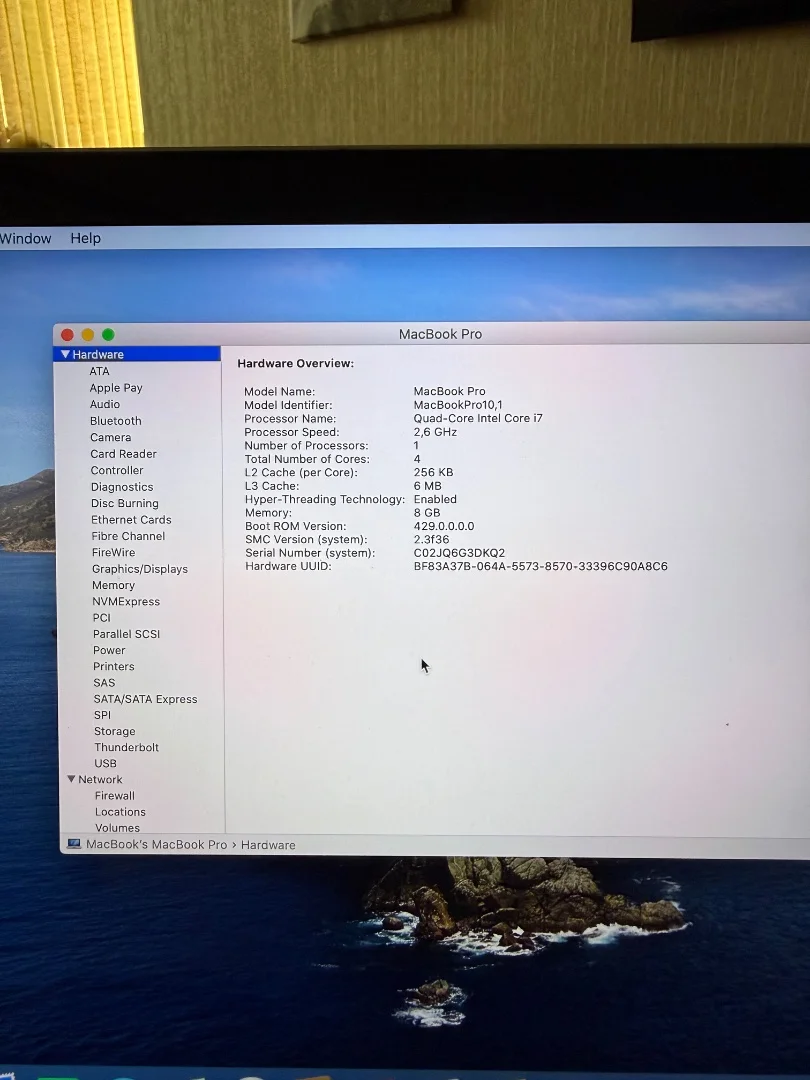Select PCI in the sidebar
Viewport: 810px width, 1080px height.
101,618
